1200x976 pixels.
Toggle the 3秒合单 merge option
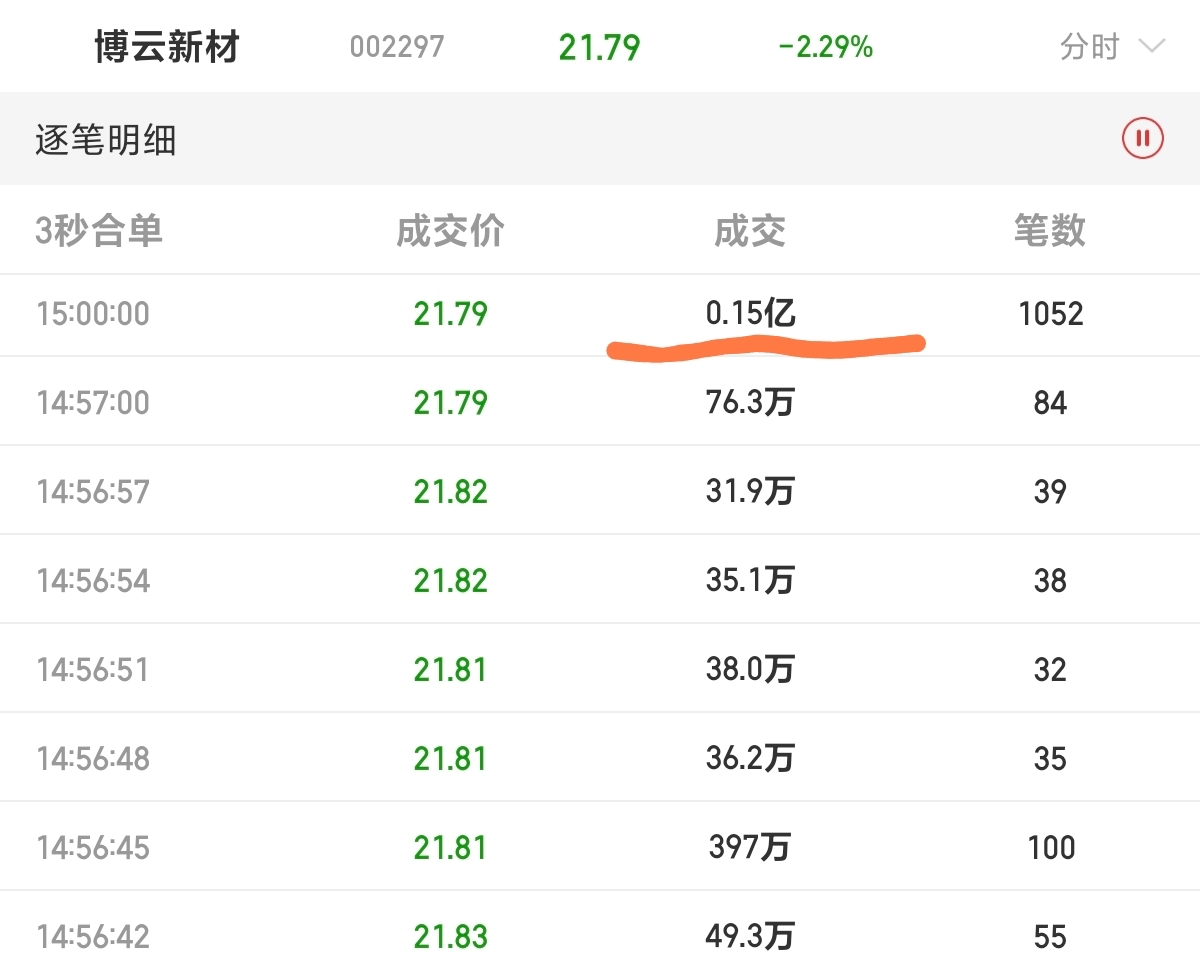pyautogui.click(x=99, y=231)
